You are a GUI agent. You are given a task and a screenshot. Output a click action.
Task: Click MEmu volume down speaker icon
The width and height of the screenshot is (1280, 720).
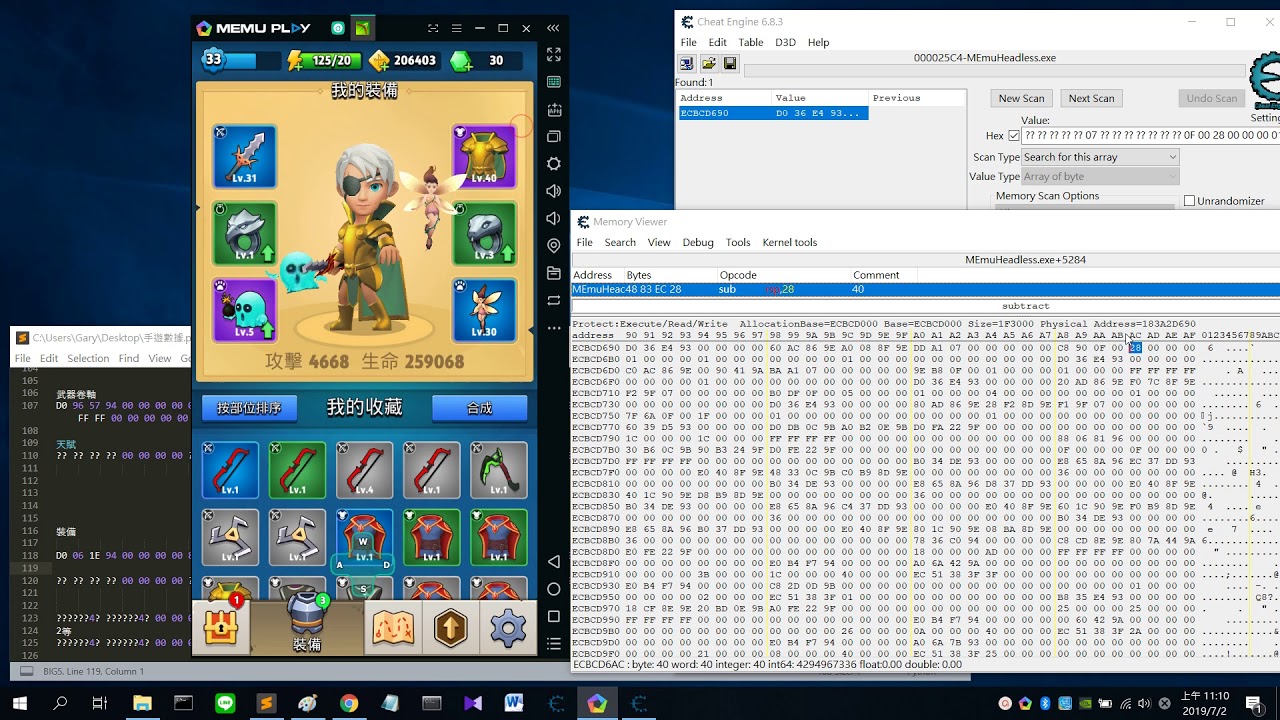554,218
